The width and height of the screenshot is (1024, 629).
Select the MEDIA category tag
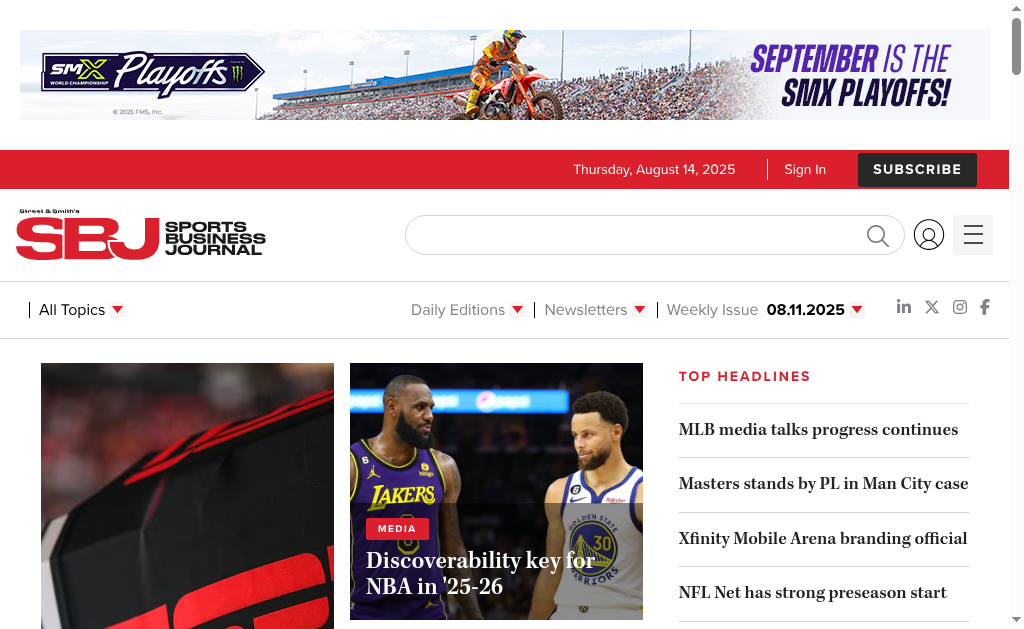coord(397,528)
